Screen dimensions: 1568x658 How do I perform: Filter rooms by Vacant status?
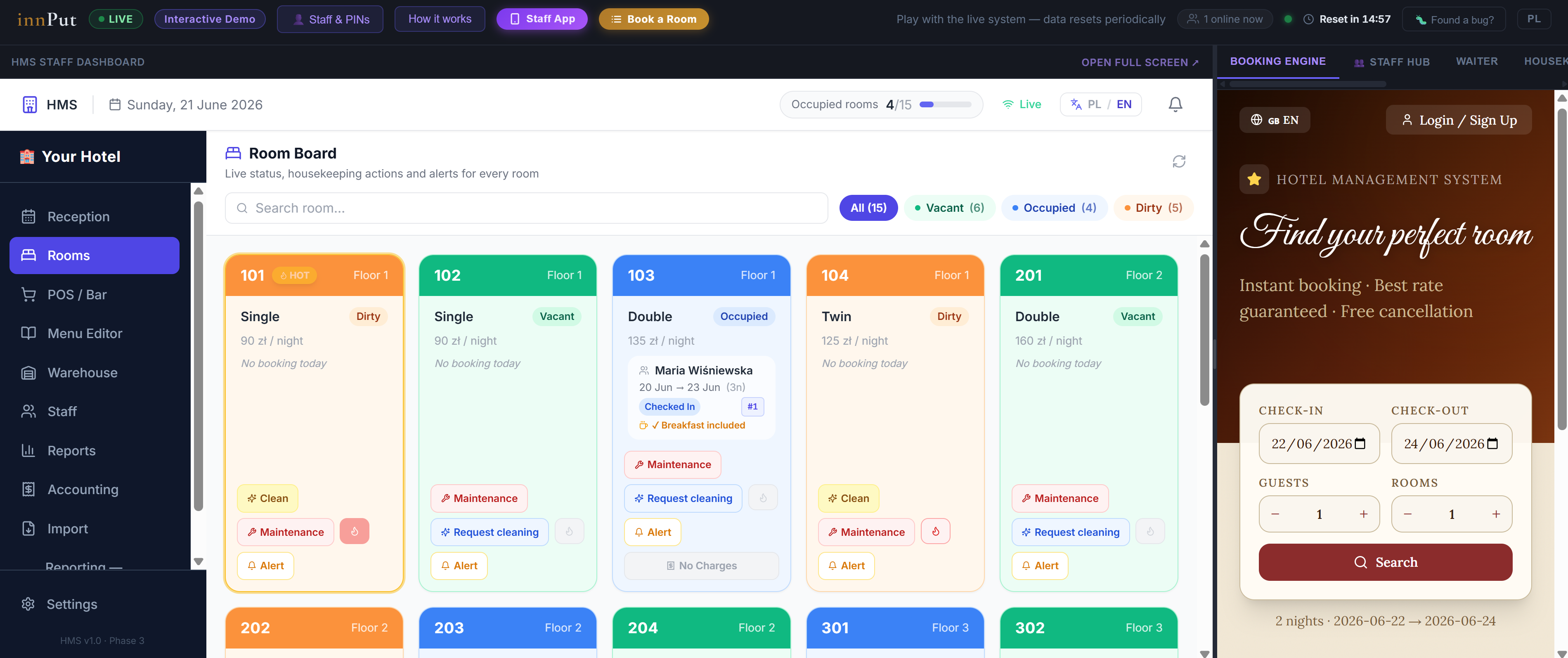click(x=949, y=208)
